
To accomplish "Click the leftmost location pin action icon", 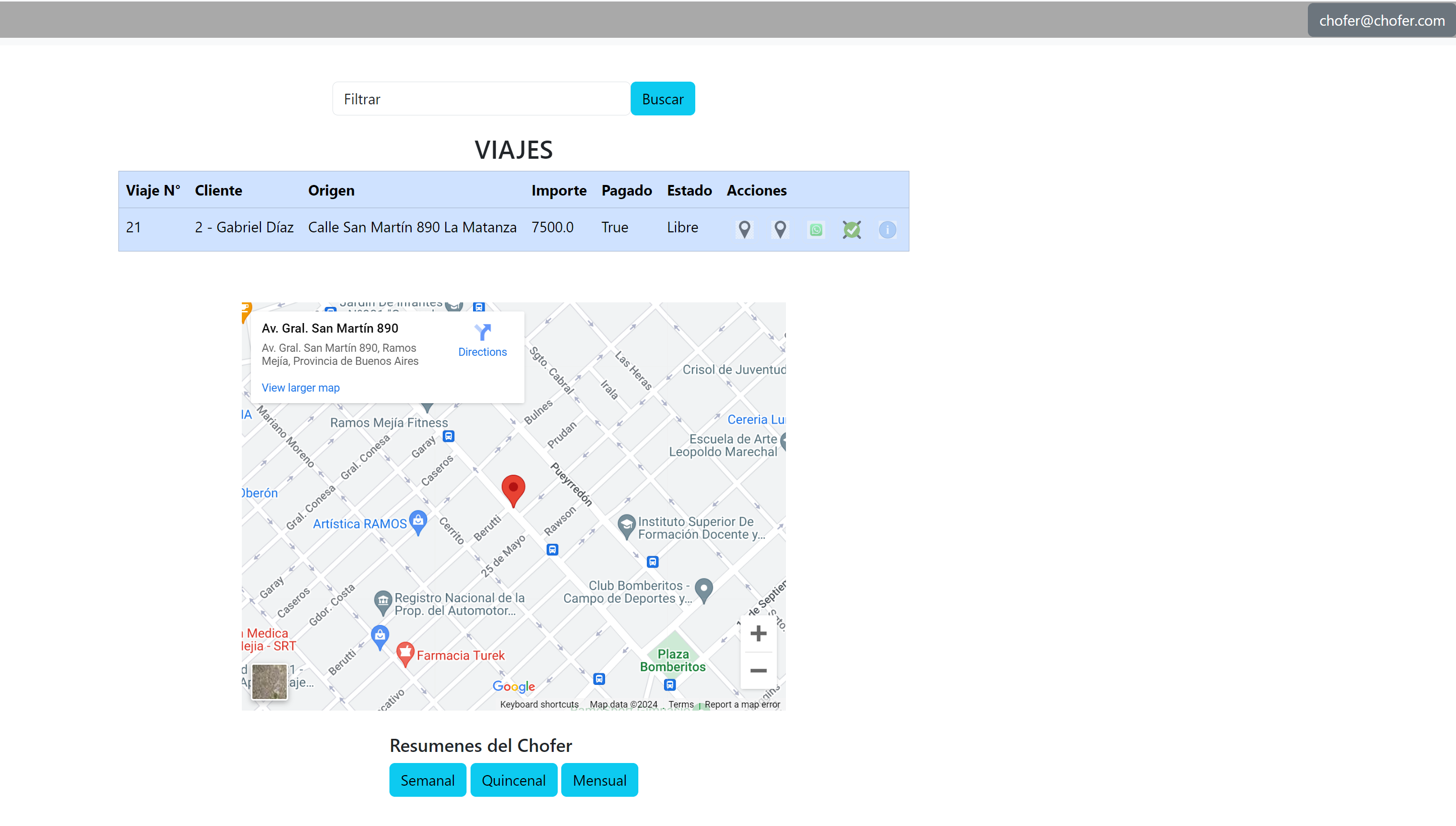I will (744, 229).
